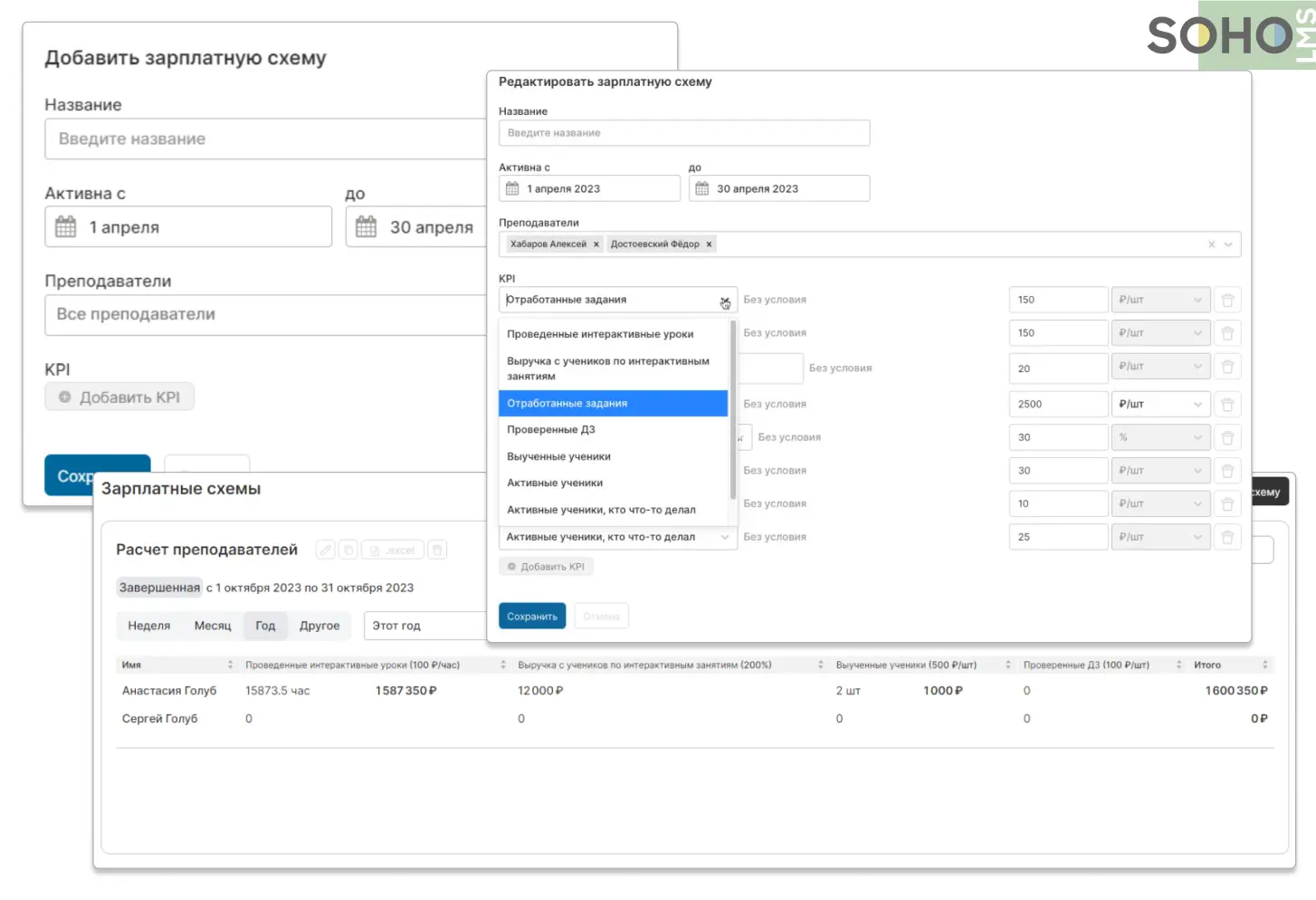Image resolution: width=1316 pixels, height=900 pixels.
Task: Delete the KPI row with value 25
Action: tap(1227, 537)
